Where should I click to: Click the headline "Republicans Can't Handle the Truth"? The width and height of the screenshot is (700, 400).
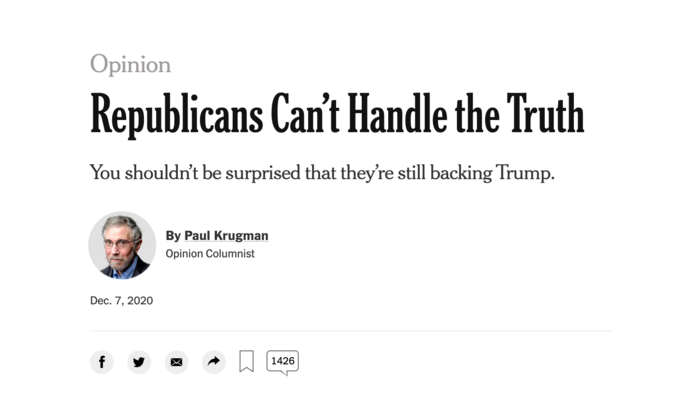click(x=337, y=115)
